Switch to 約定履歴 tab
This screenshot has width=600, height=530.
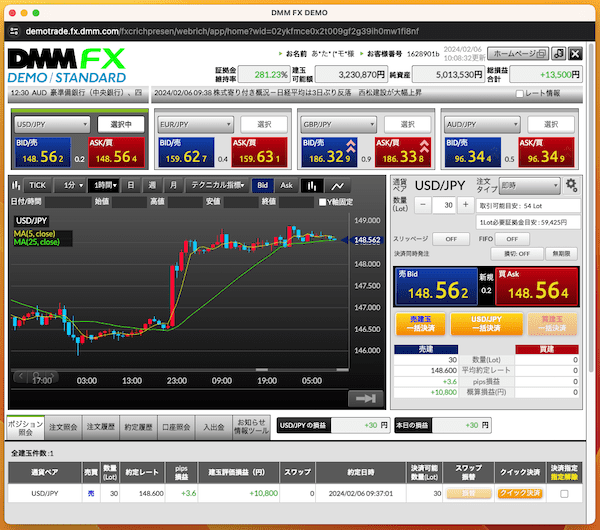pos(138,427)
